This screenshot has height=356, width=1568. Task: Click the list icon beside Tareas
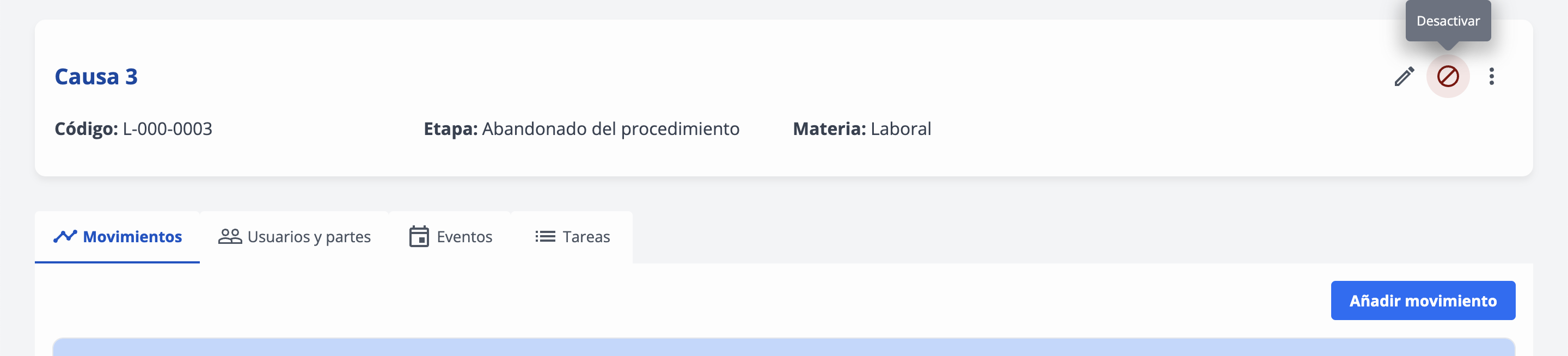click(x=545, y=236)
